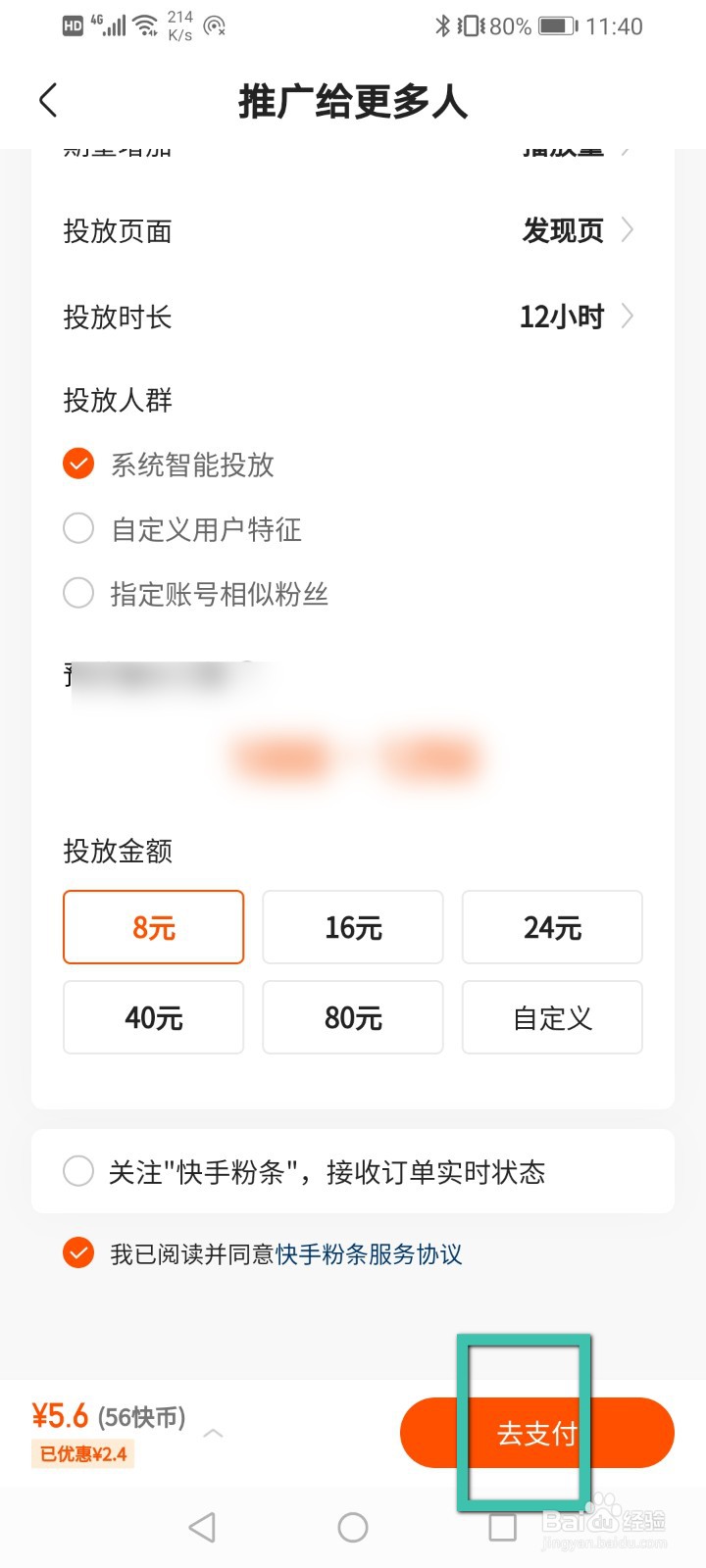
Task: Tap the back arrow in the header
Action: (x=48, y=100)
